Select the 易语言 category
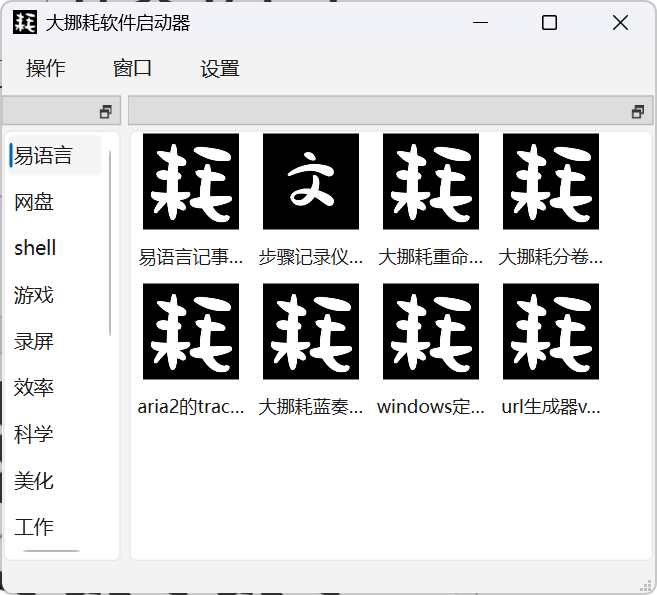Viewport: 657px width, 595px height. pos(55,155)
